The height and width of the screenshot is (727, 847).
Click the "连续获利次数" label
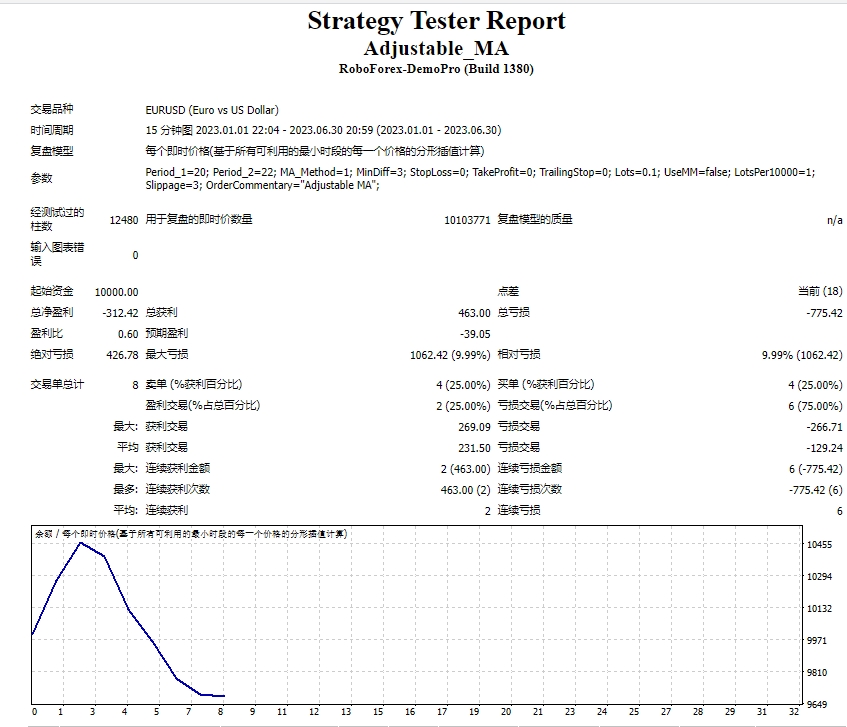coord(178,490)
